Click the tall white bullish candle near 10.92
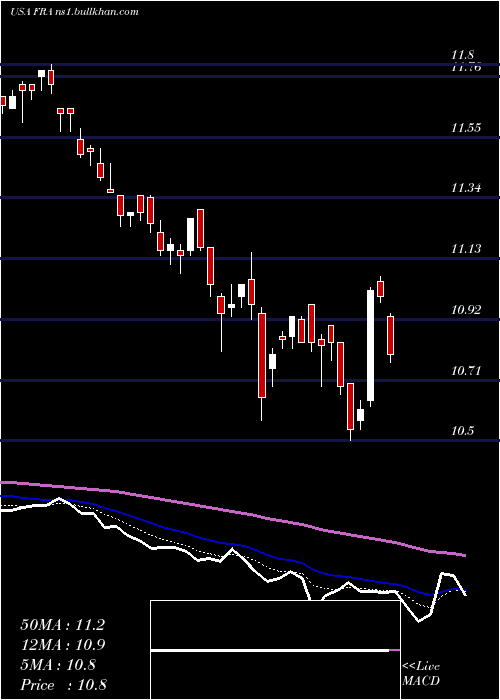Screen dimensions: 500x700 tap(371, 346)
